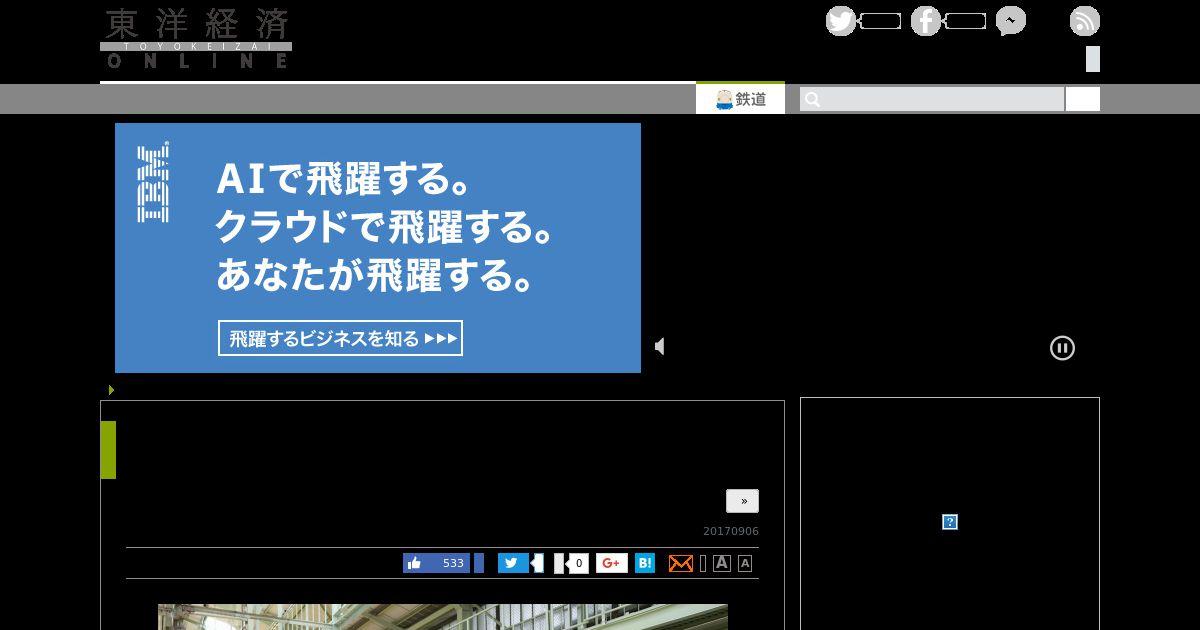Open the IBM advertisement banner
The image size is (1200, 630).
coord(378,248)
